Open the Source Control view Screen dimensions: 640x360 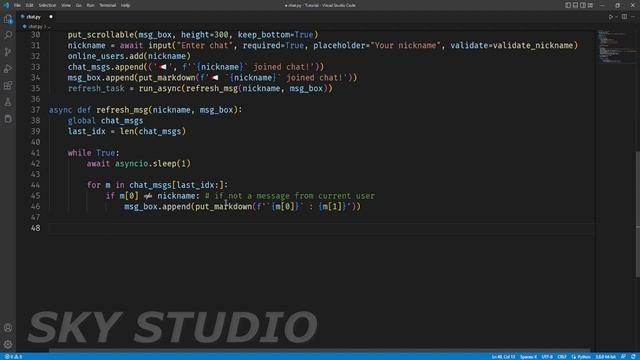(x=8, y=52)
